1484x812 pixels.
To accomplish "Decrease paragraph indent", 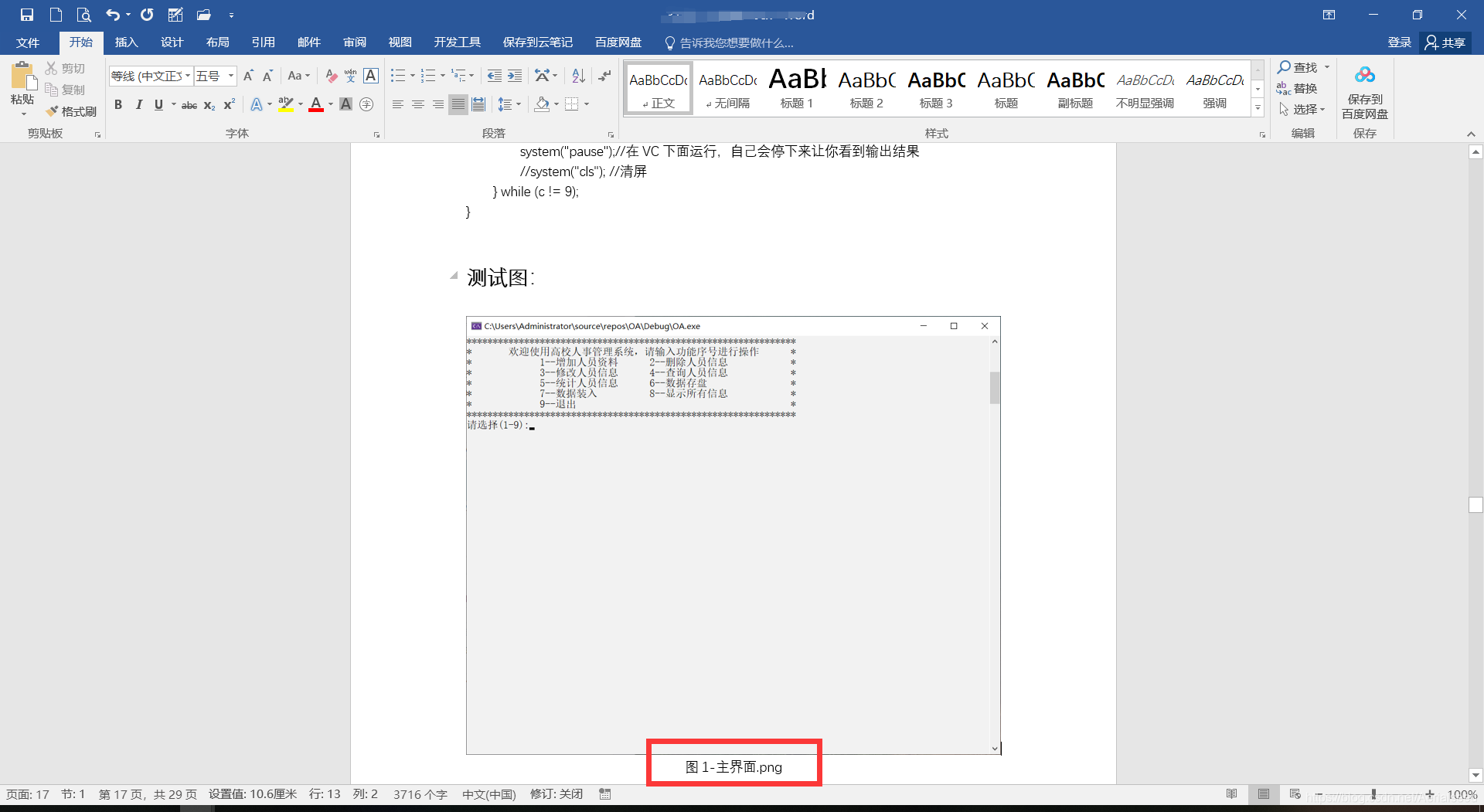I will (x=494, y=76).
